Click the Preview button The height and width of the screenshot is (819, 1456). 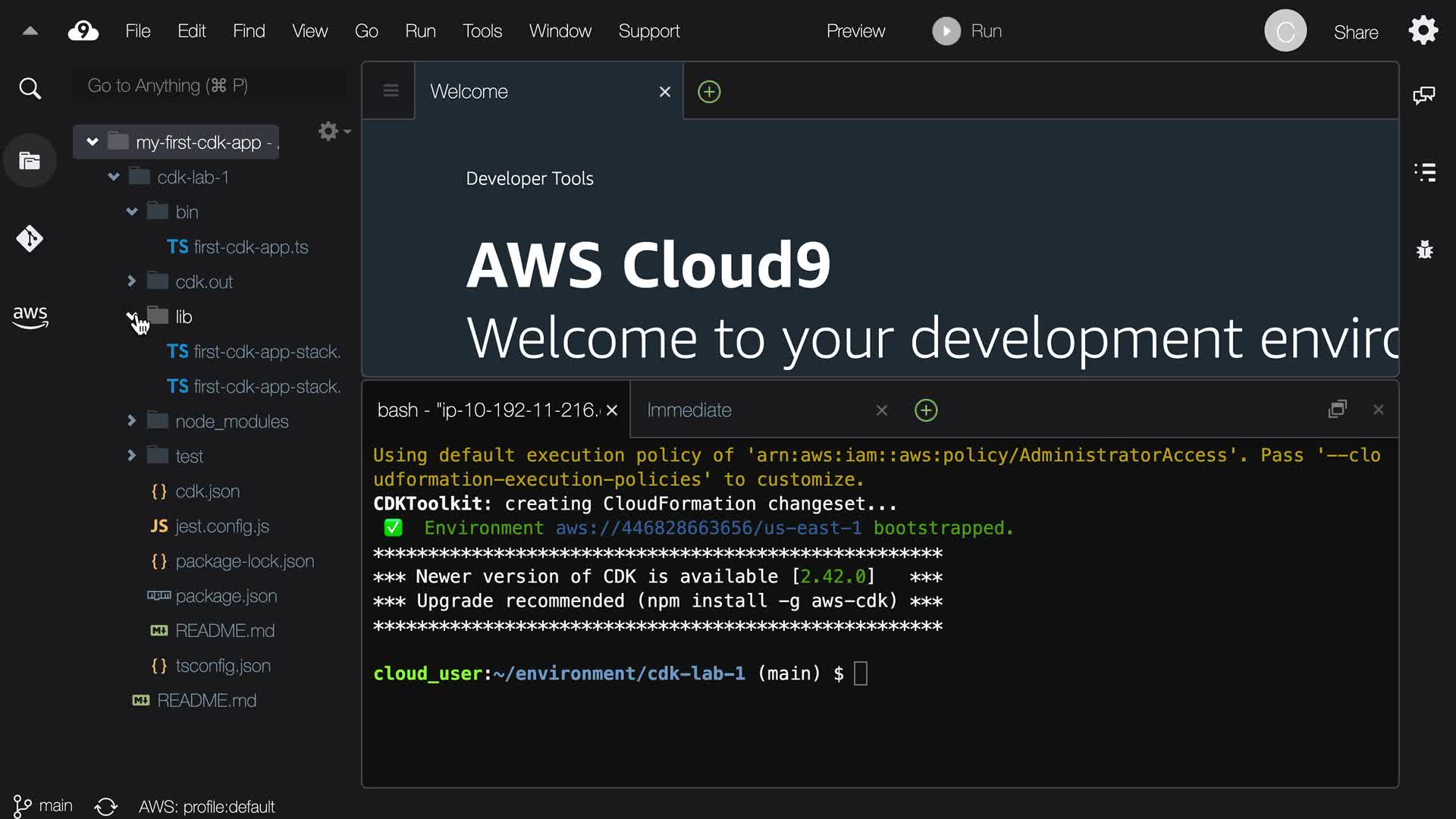855,31
